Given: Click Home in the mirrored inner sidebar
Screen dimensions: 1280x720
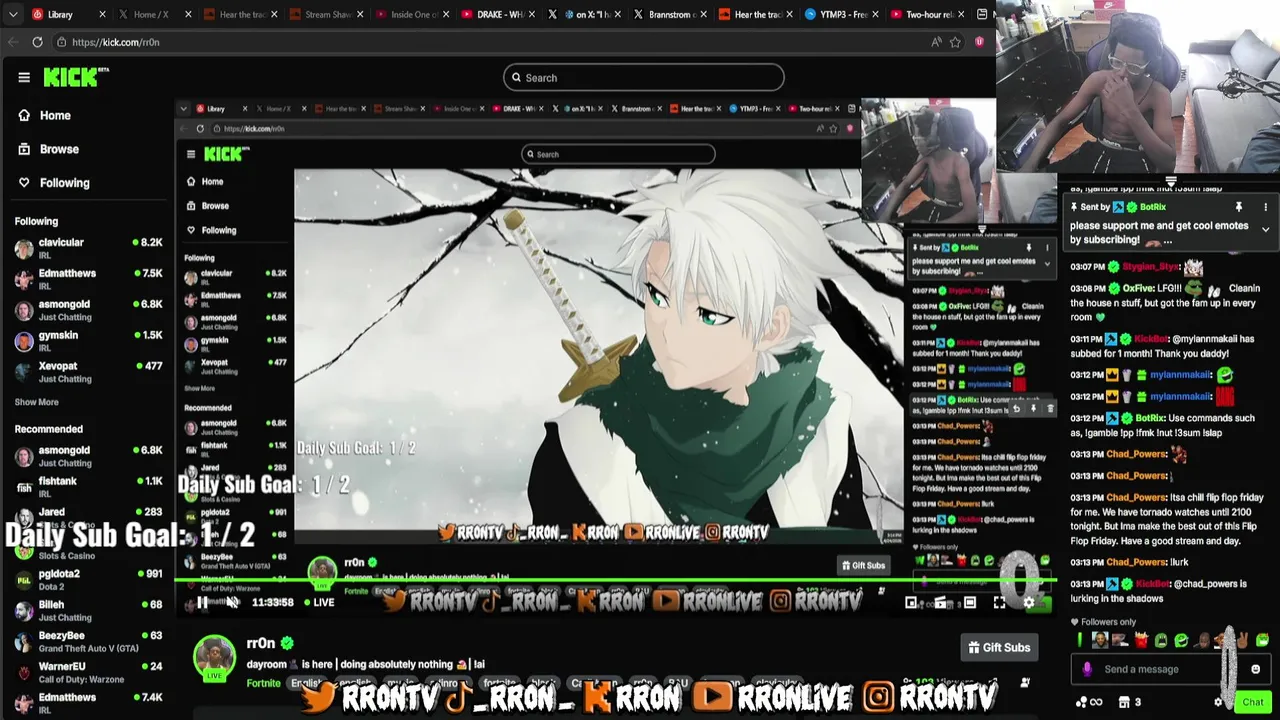Looking at the screenshot, I should pos(205,181).
